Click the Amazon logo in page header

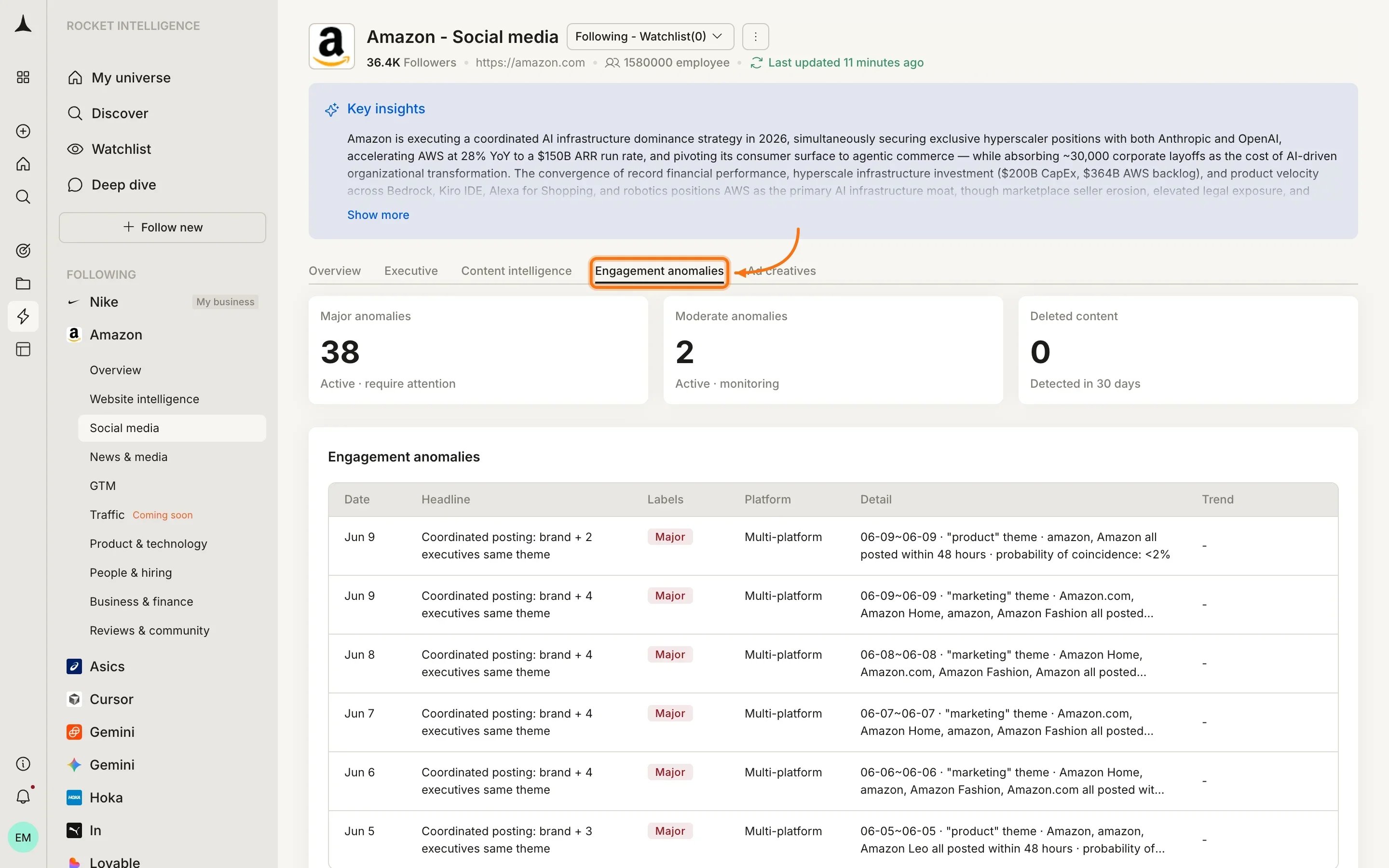click(332, 46)
